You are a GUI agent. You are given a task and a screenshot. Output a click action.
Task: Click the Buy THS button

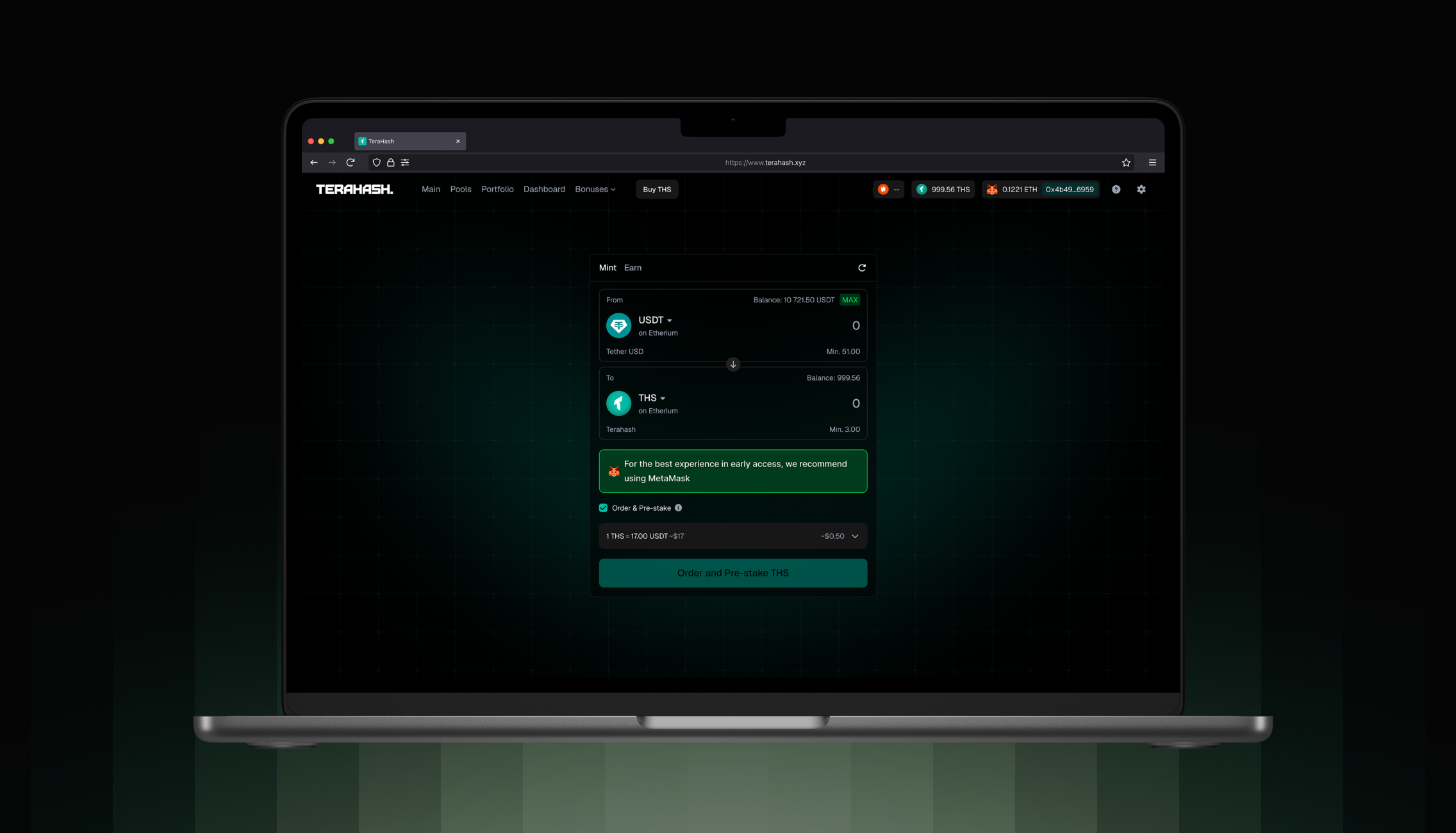(657, 189)
